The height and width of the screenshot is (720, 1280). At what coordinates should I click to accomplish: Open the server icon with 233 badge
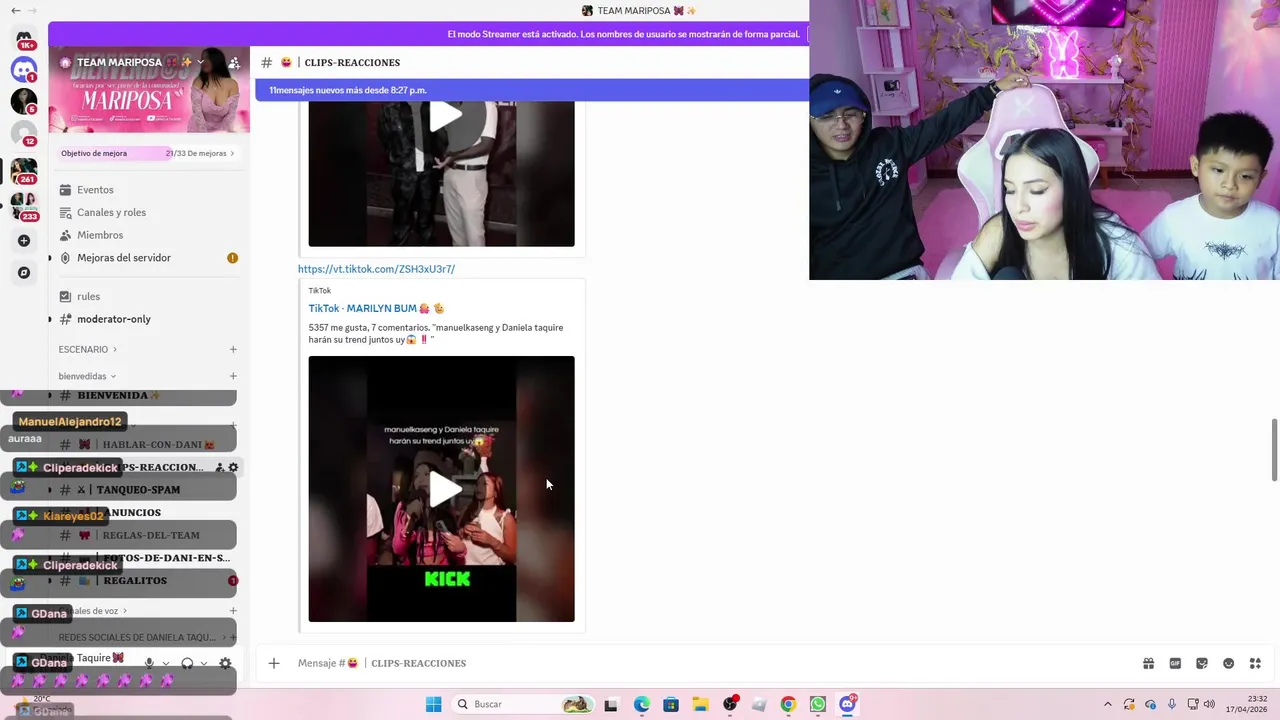point(24,206)
